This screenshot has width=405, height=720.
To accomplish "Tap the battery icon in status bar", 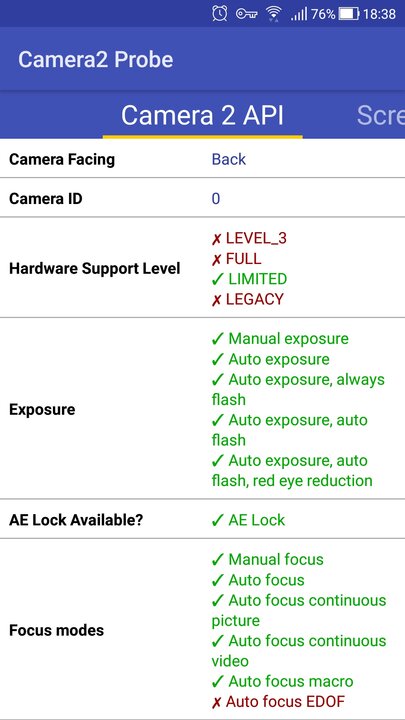I will click(349, 14).
